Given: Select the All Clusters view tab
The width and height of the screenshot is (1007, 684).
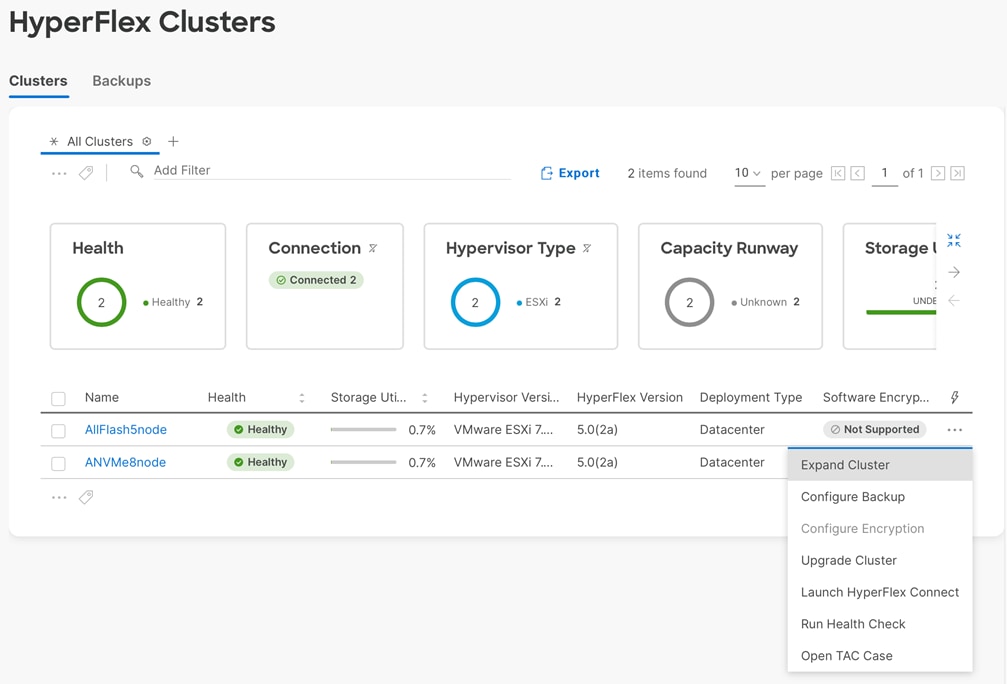Looking at the screenshot, I should click(100, 141).
